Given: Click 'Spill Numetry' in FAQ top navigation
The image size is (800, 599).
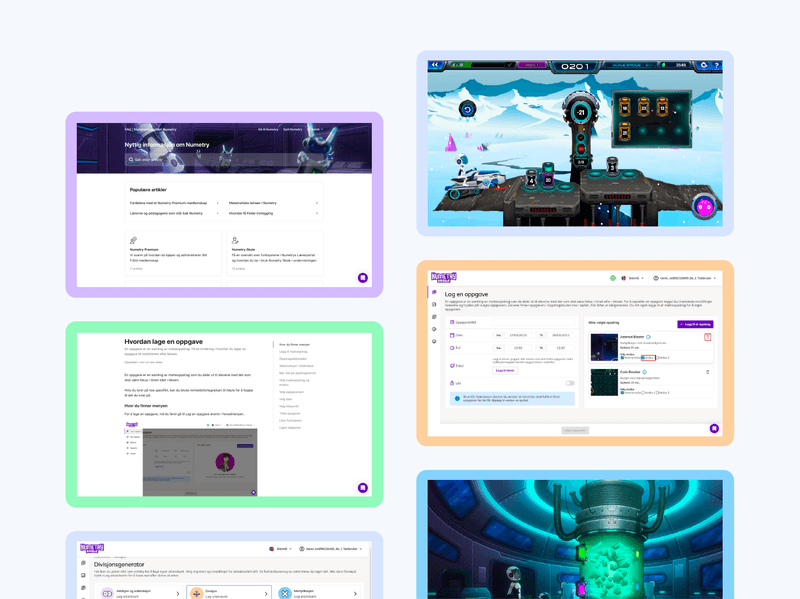Looking at the screenshot, I should pos(293,130).
